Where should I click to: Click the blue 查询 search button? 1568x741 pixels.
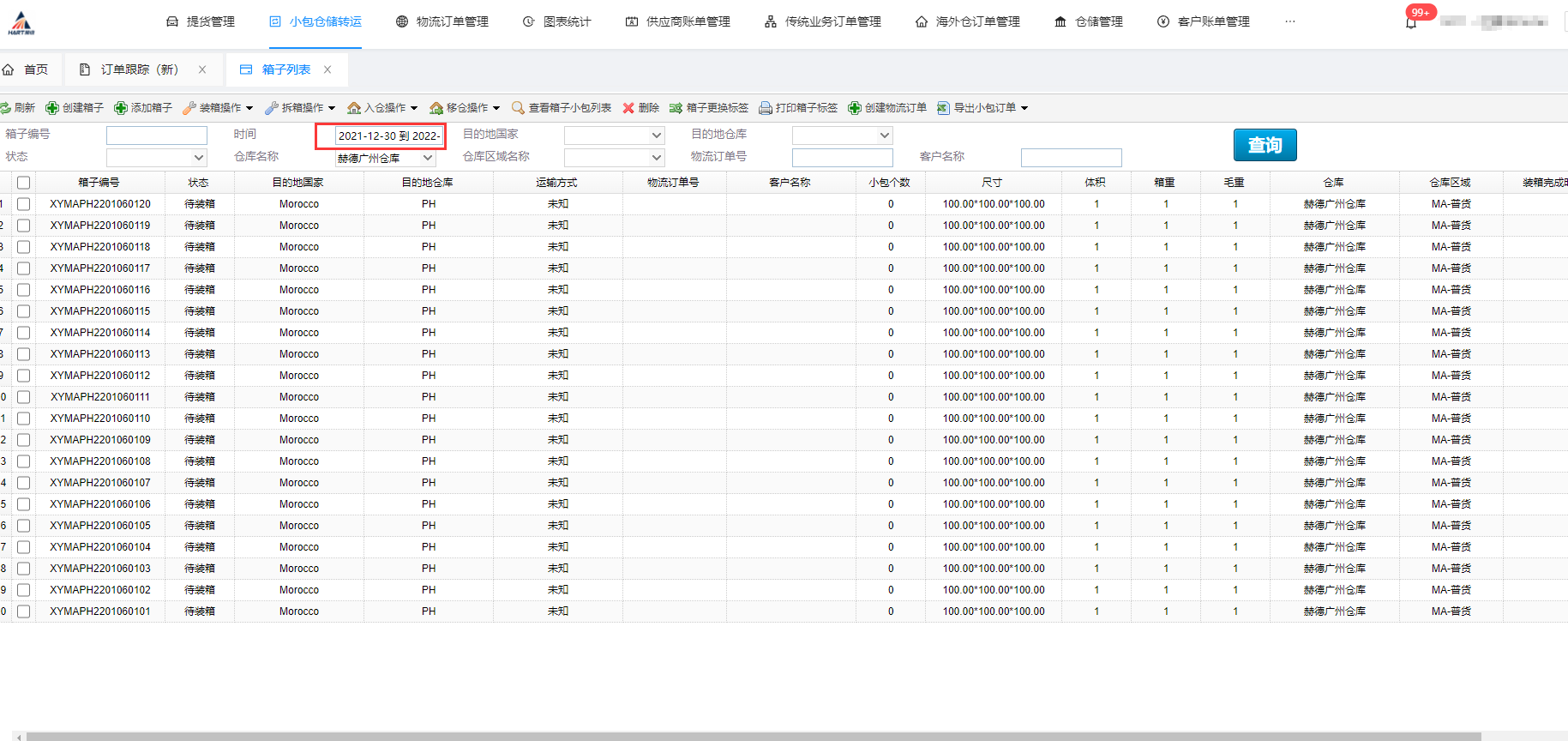[x=1265, y=145]
